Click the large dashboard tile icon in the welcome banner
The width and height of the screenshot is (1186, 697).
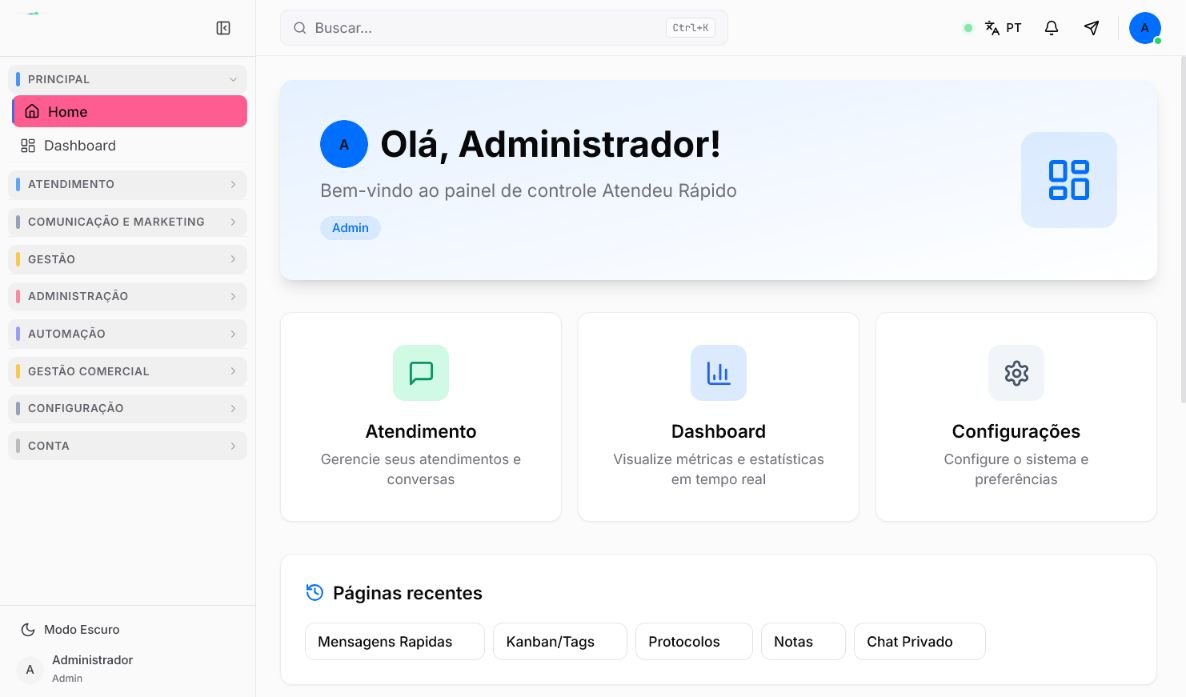pos(1069,180)
